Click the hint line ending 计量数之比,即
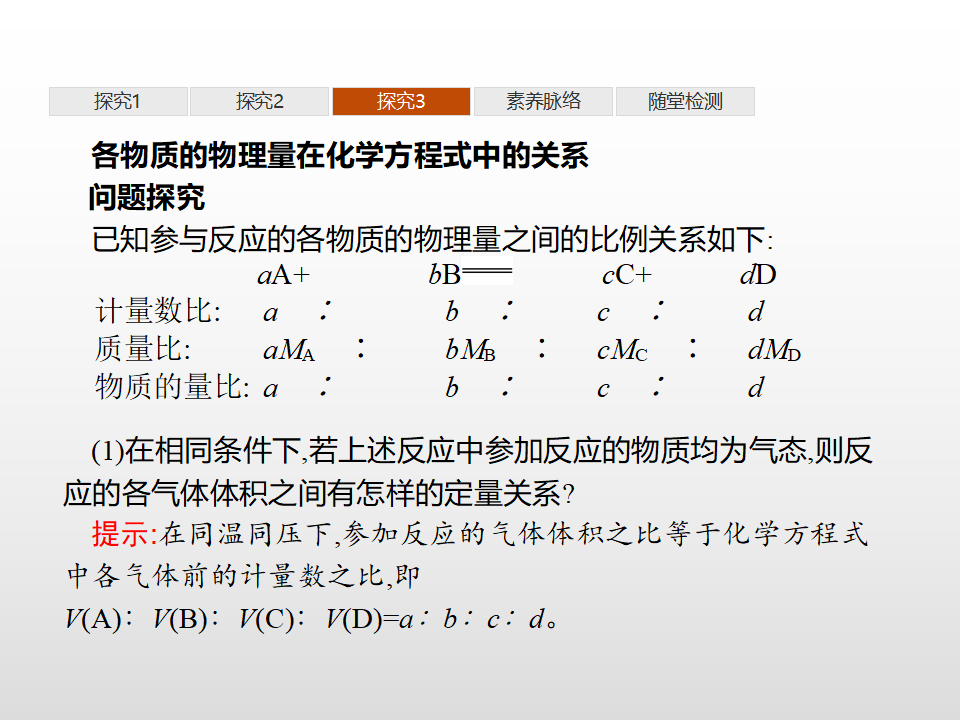Viewport: 960px width, 720px height. (243, 576)
